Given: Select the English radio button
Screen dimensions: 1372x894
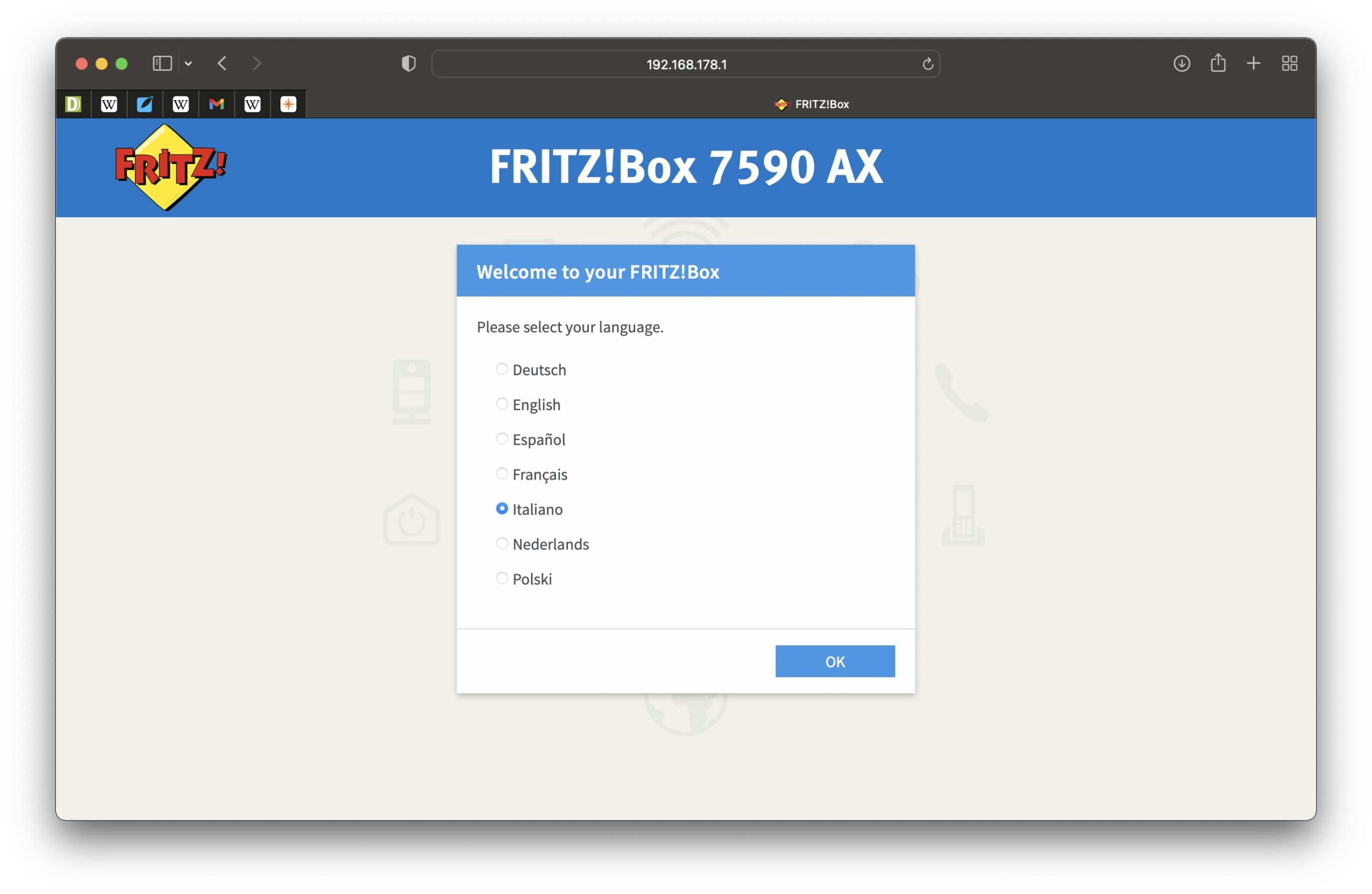Looking at the screenshot, I should tap(502, 404).
